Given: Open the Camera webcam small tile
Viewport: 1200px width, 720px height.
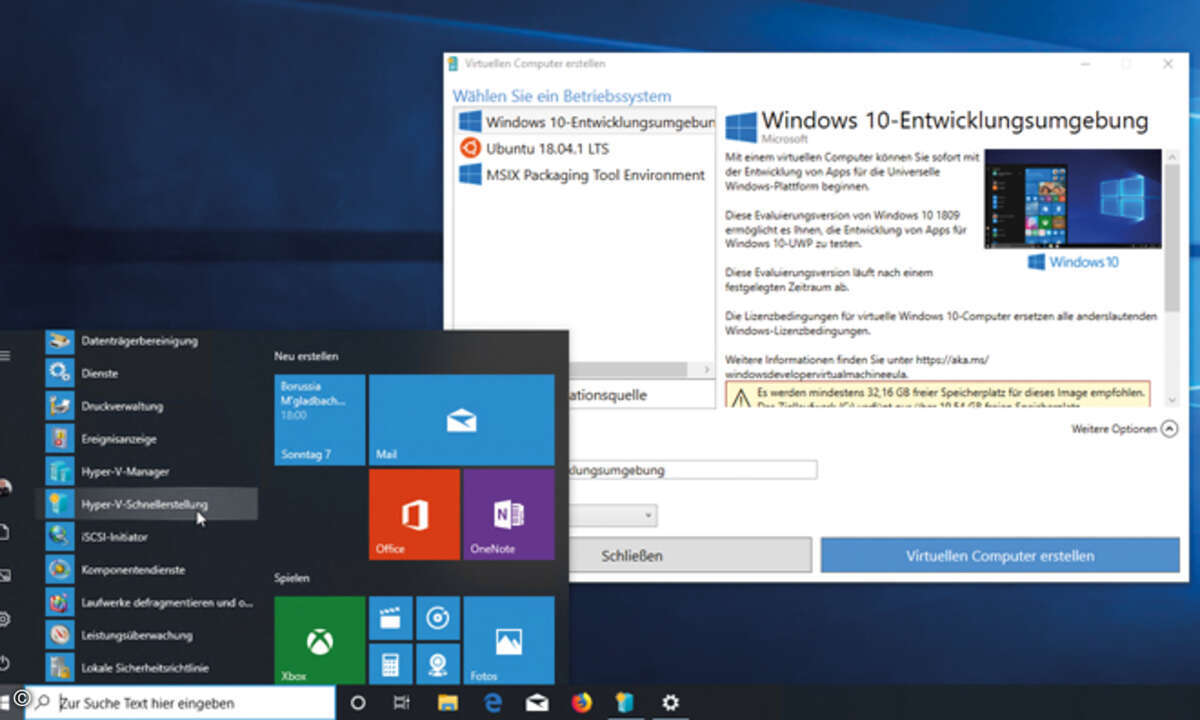Looking at the screenshot, I should click(438, 664).
